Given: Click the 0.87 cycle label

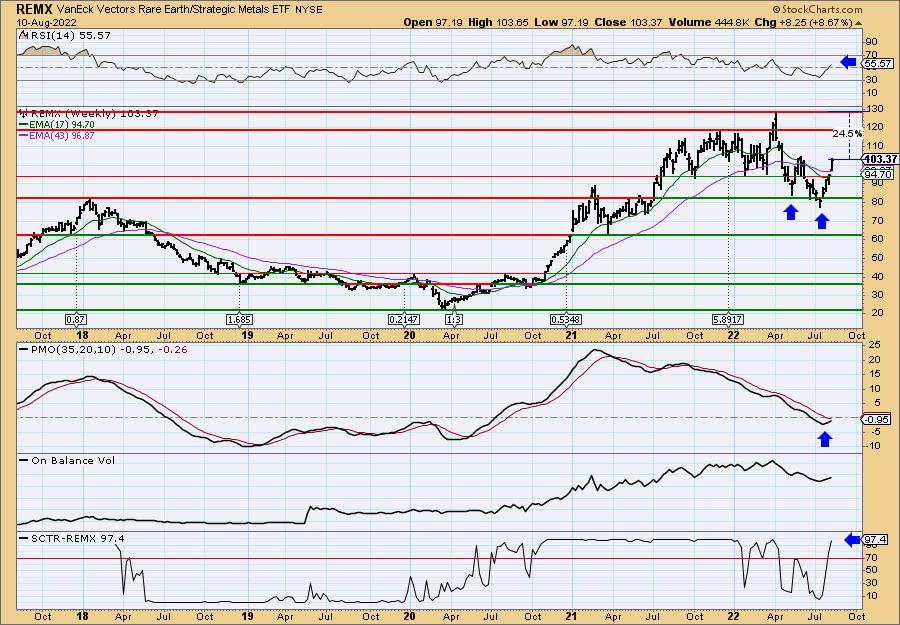Looking at the screenshot, I should tap(76, 319).
